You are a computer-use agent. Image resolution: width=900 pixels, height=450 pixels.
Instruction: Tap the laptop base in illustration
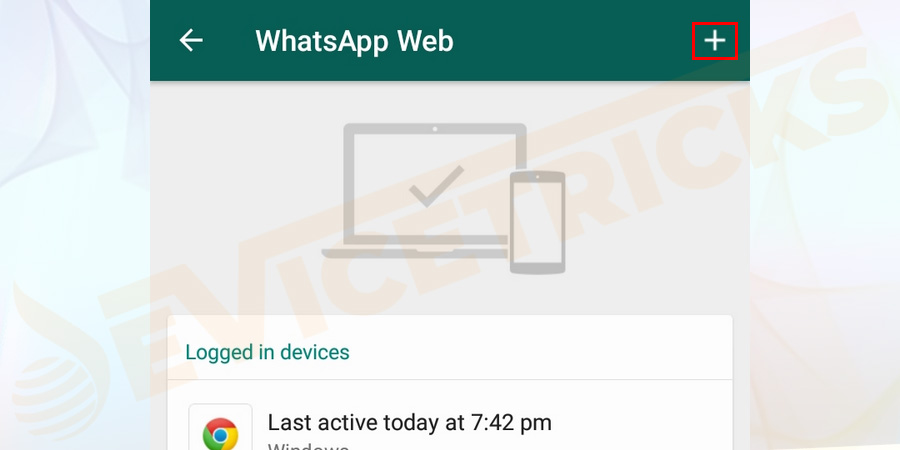414,253
